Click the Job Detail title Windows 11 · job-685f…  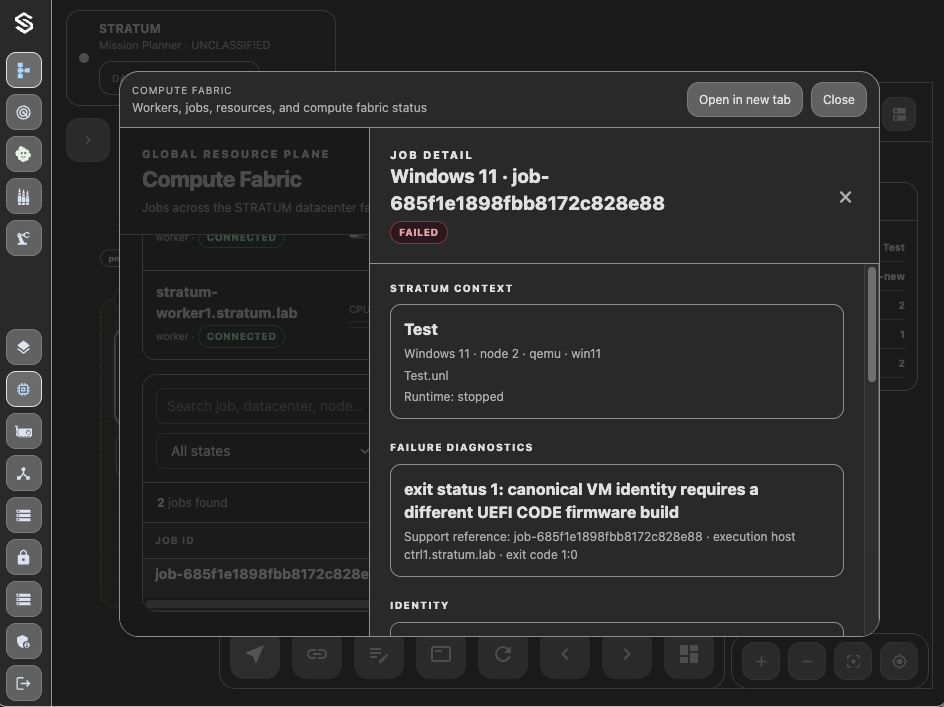point(527,190)
